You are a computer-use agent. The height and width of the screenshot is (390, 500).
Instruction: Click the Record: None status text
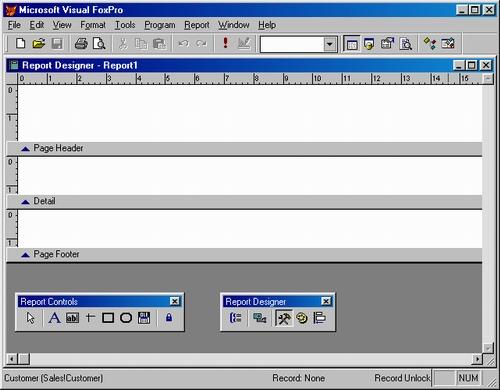click(x=299, y=378)
